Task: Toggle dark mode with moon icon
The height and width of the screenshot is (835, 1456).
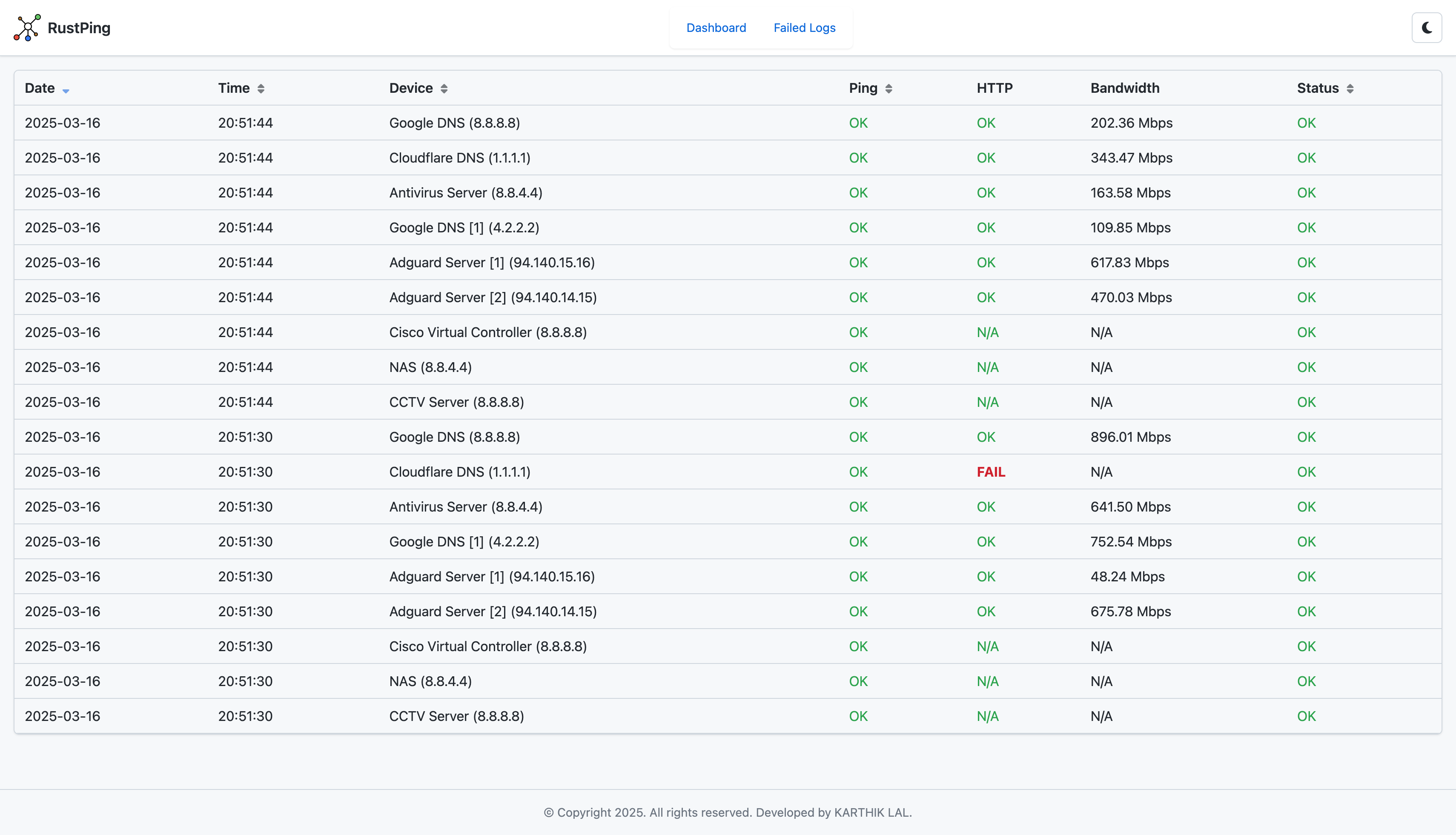Action: (x=1426, y=28)
